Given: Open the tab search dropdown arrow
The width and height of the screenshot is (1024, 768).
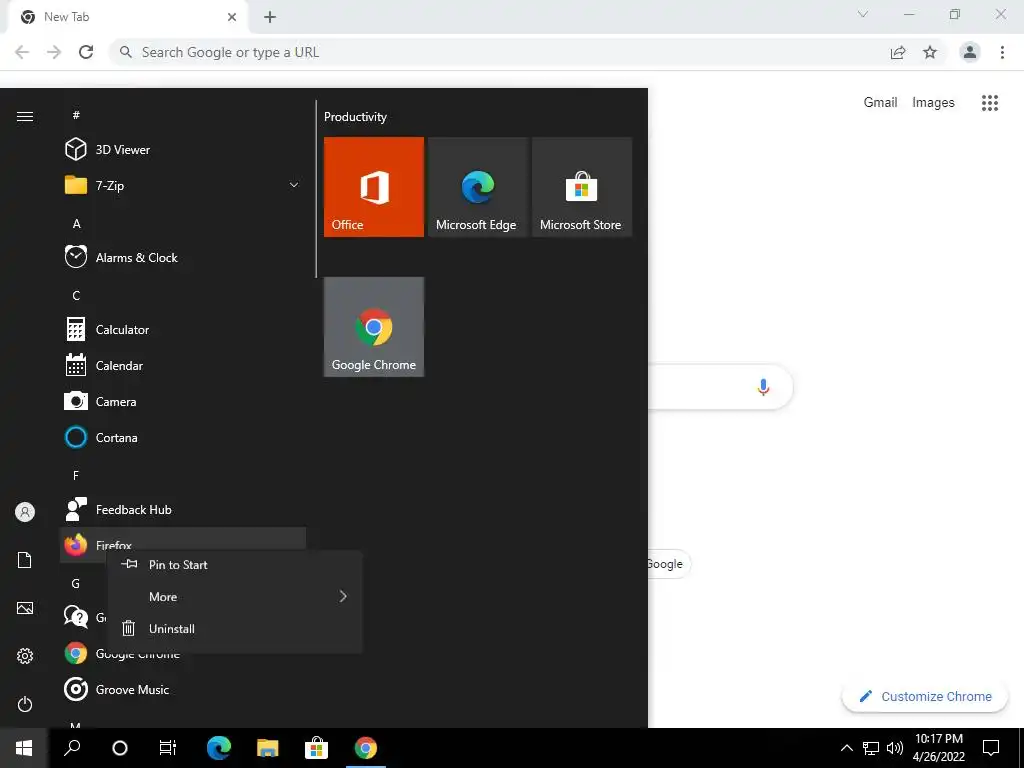Looking at the screenshot, I should 863,14.
